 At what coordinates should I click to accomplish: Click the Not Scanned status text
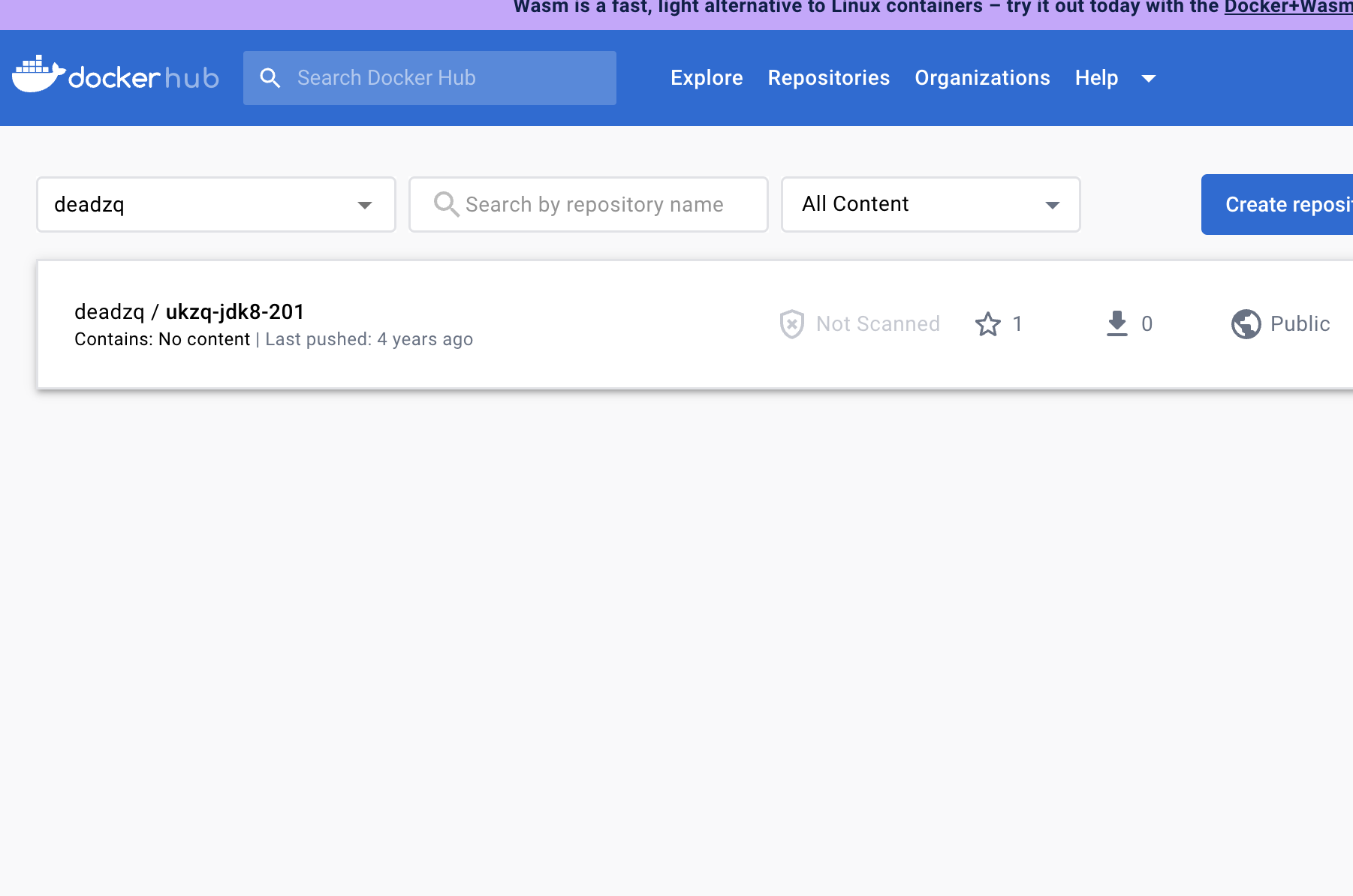pos(878,324)
